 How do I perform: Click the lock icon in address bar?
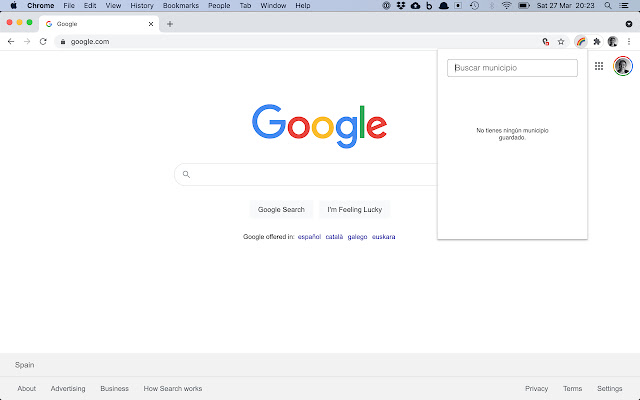[x=62, y=42]
